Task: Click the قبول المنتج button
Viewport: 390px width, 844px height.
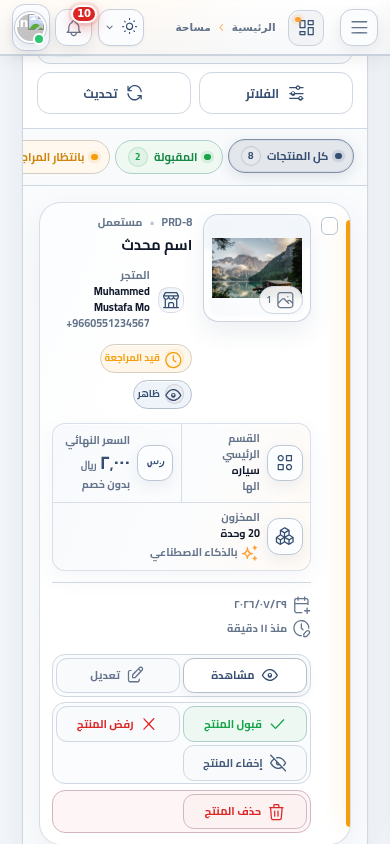Action: pyautogui.click(x=245, y=724)
